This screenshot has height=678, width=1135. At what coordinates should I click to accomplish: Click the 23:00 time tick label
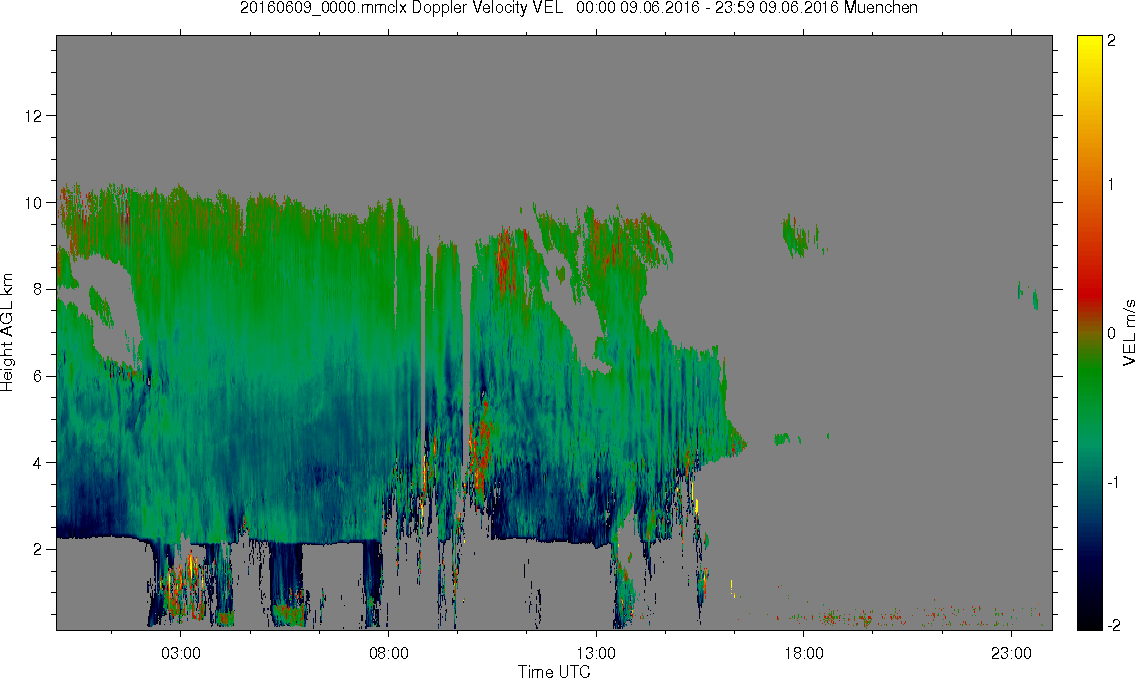point(1011,653)
